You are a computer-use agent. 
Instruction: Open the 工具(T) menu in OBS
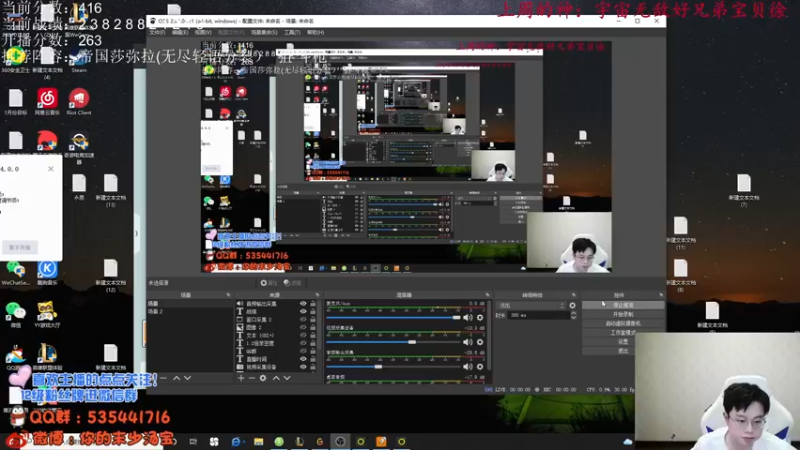[292, 32]
